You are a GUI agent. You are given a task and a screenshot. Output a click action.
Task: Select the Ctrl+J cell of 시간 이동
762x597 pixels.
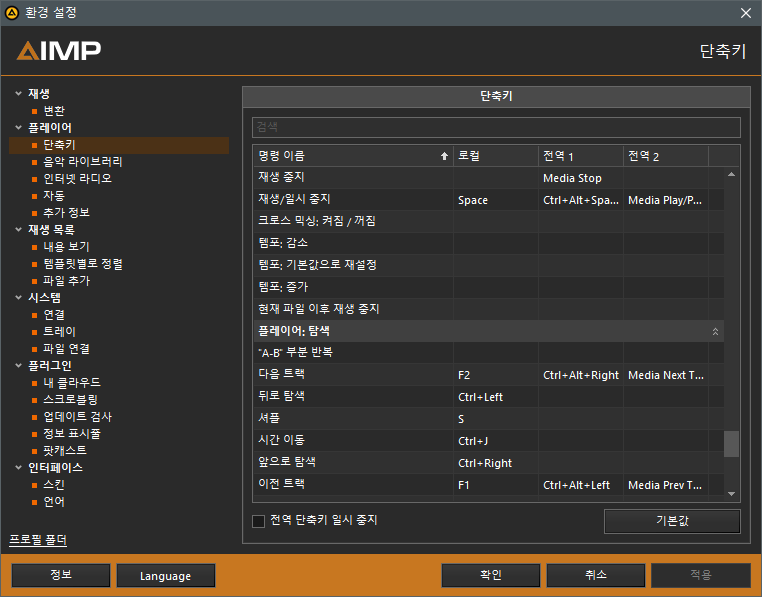pos(496,441)
